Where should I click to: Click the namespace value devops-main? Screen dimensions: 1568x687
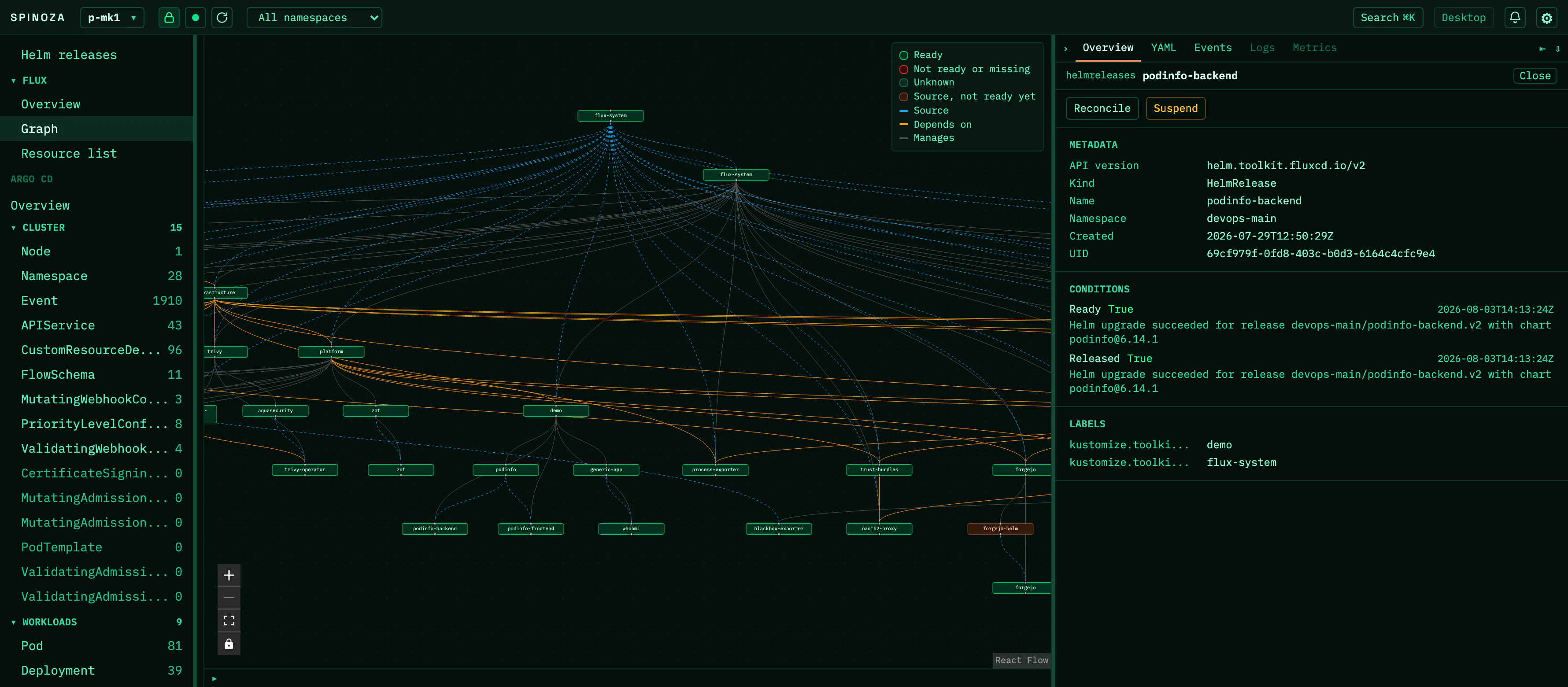[1241, 218]
